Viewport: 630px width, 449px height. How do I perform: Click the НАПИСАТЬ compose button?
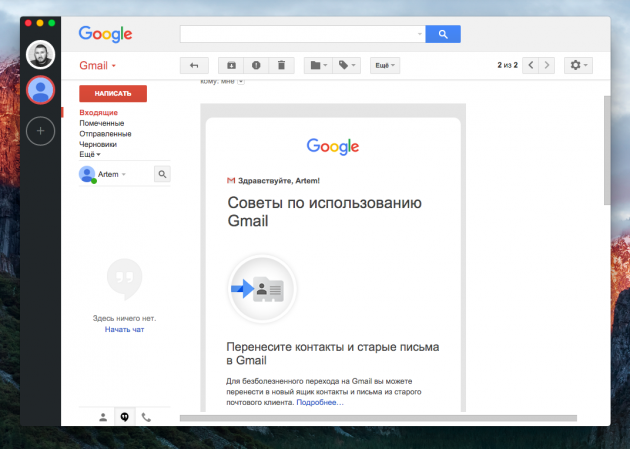(x=113, y=94)
